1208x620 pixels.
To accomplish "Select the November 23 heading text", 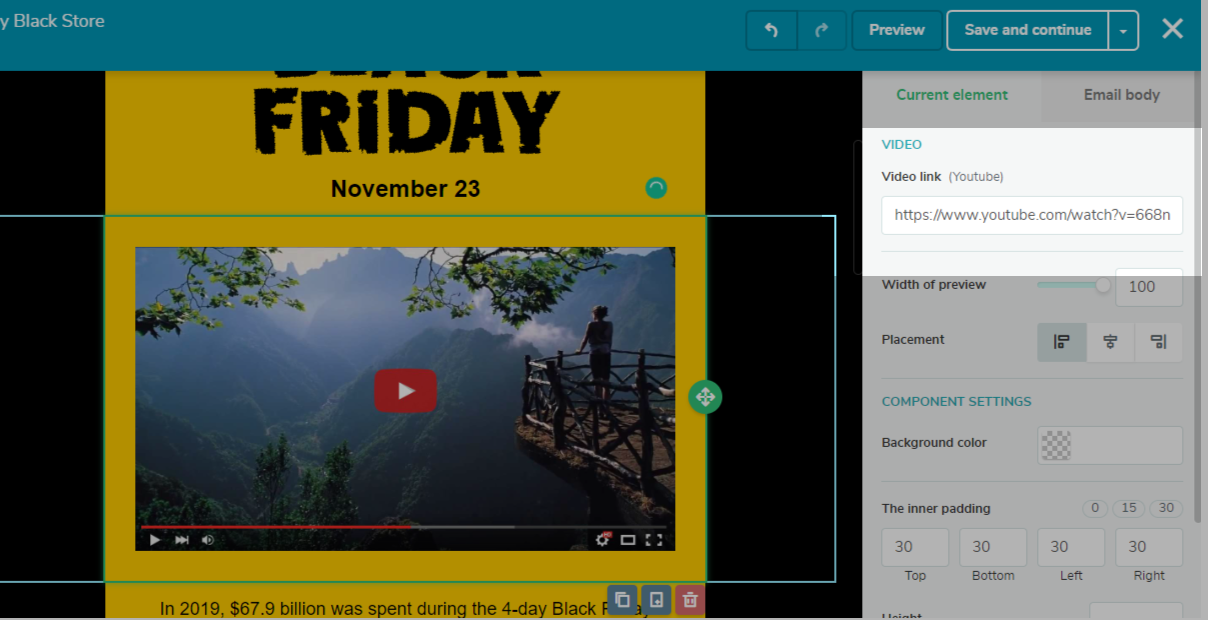I will (x=405, y=188).
